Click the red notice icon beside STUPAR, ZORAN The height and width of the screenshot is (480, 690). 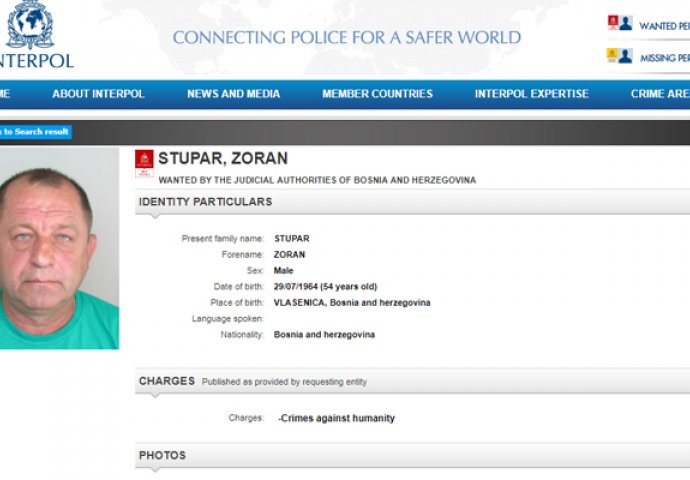tap(144, 163)
